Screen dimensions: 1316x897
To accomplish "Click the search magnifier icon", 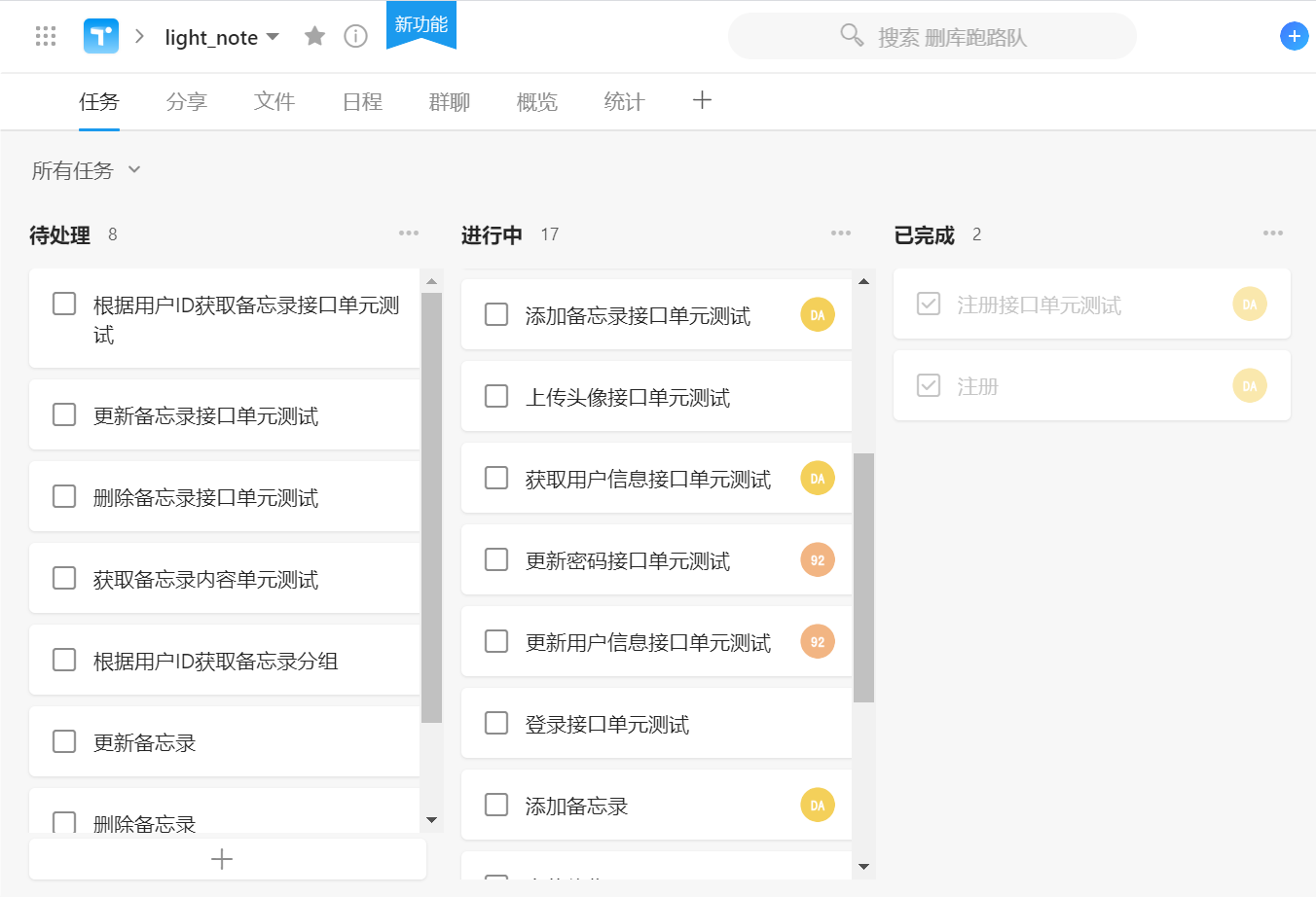I will 852,36.
